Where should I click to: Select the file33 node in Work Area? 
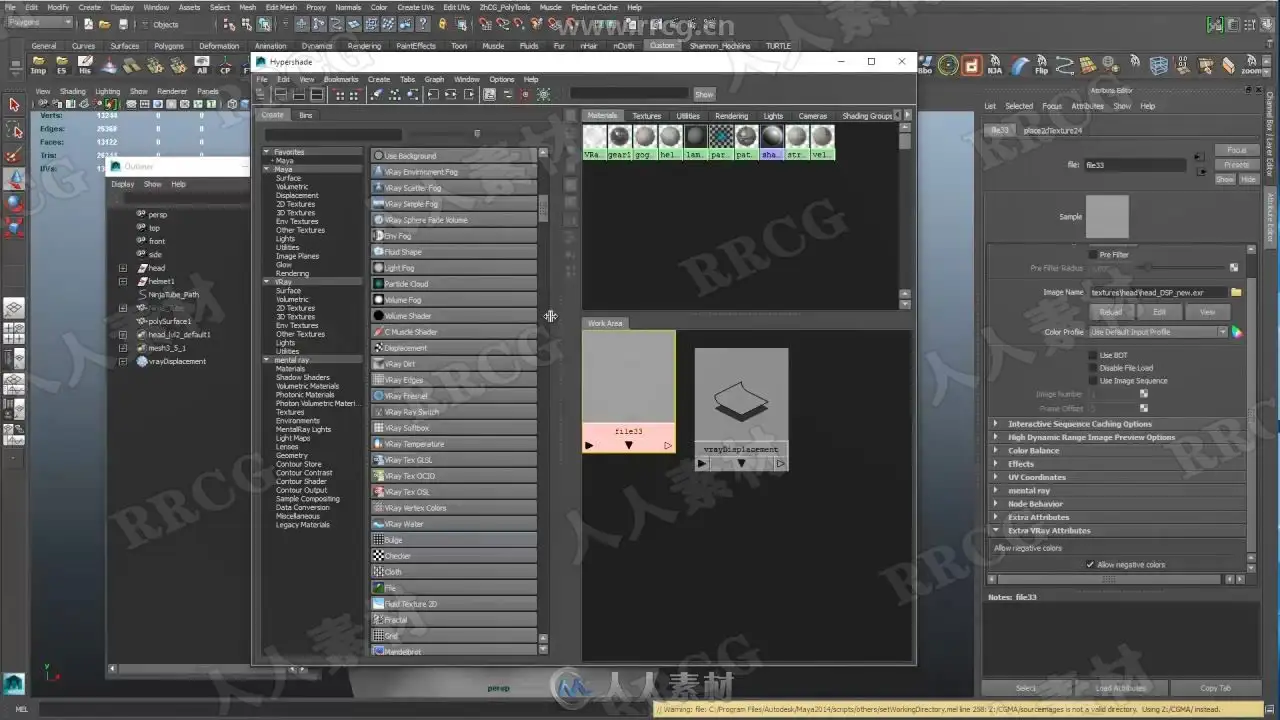(629, 391)
